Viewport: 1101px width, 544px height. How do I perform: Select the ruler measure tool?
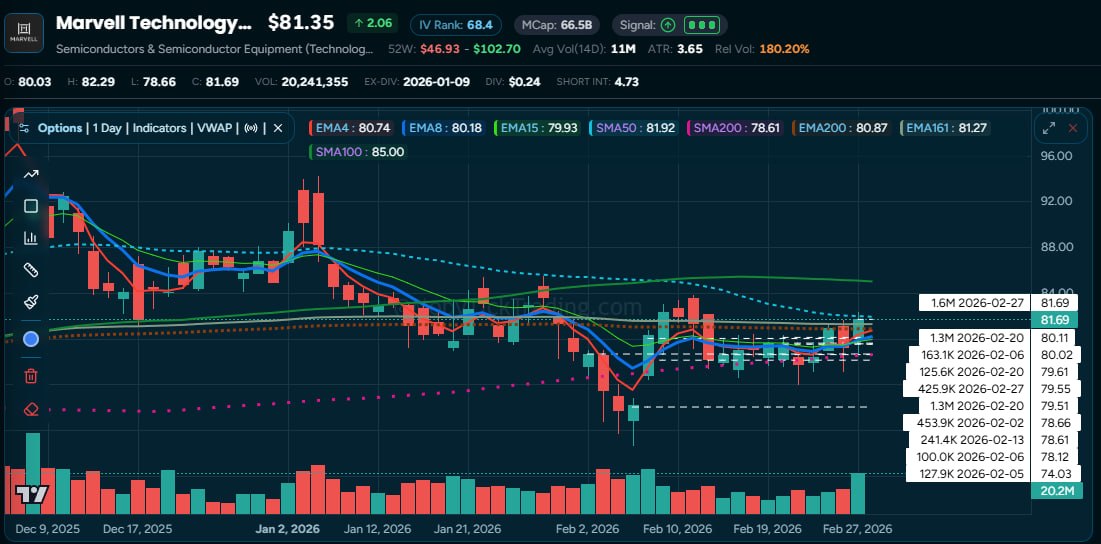coord(31,270)
